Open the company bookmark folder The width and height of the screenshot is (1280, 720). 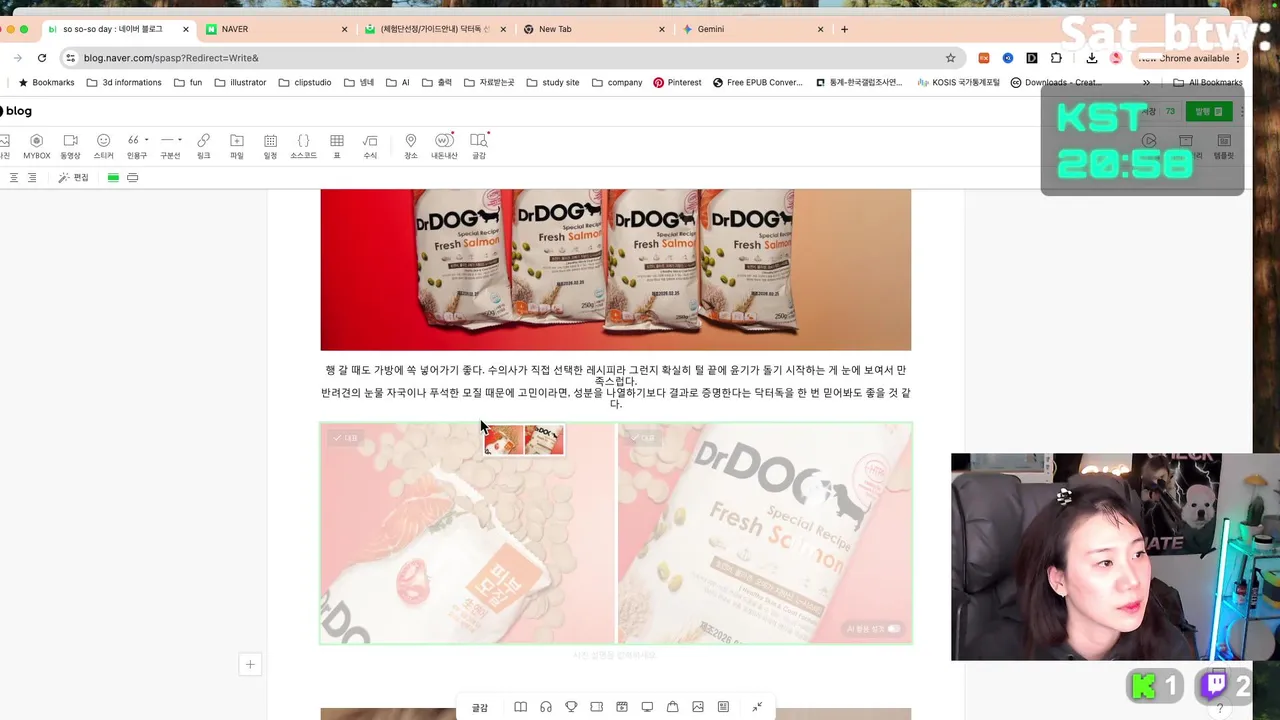[x=617, y=83]
